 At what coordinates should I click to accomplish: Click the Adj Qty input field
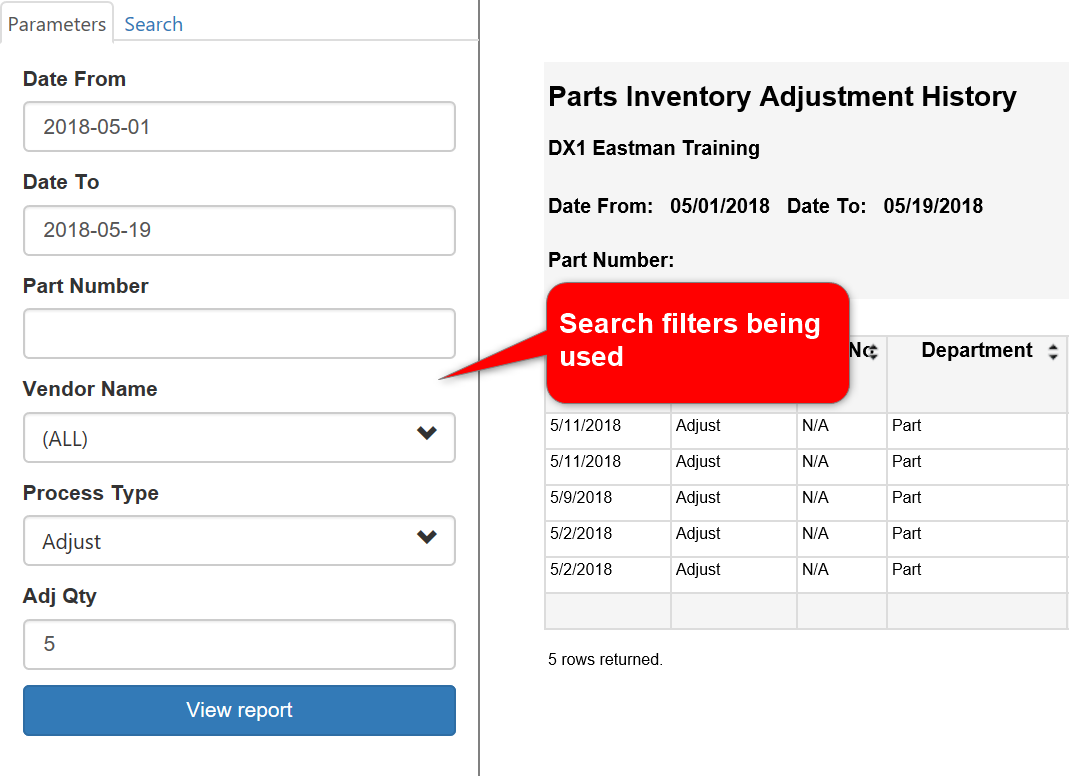coord(239,644)
